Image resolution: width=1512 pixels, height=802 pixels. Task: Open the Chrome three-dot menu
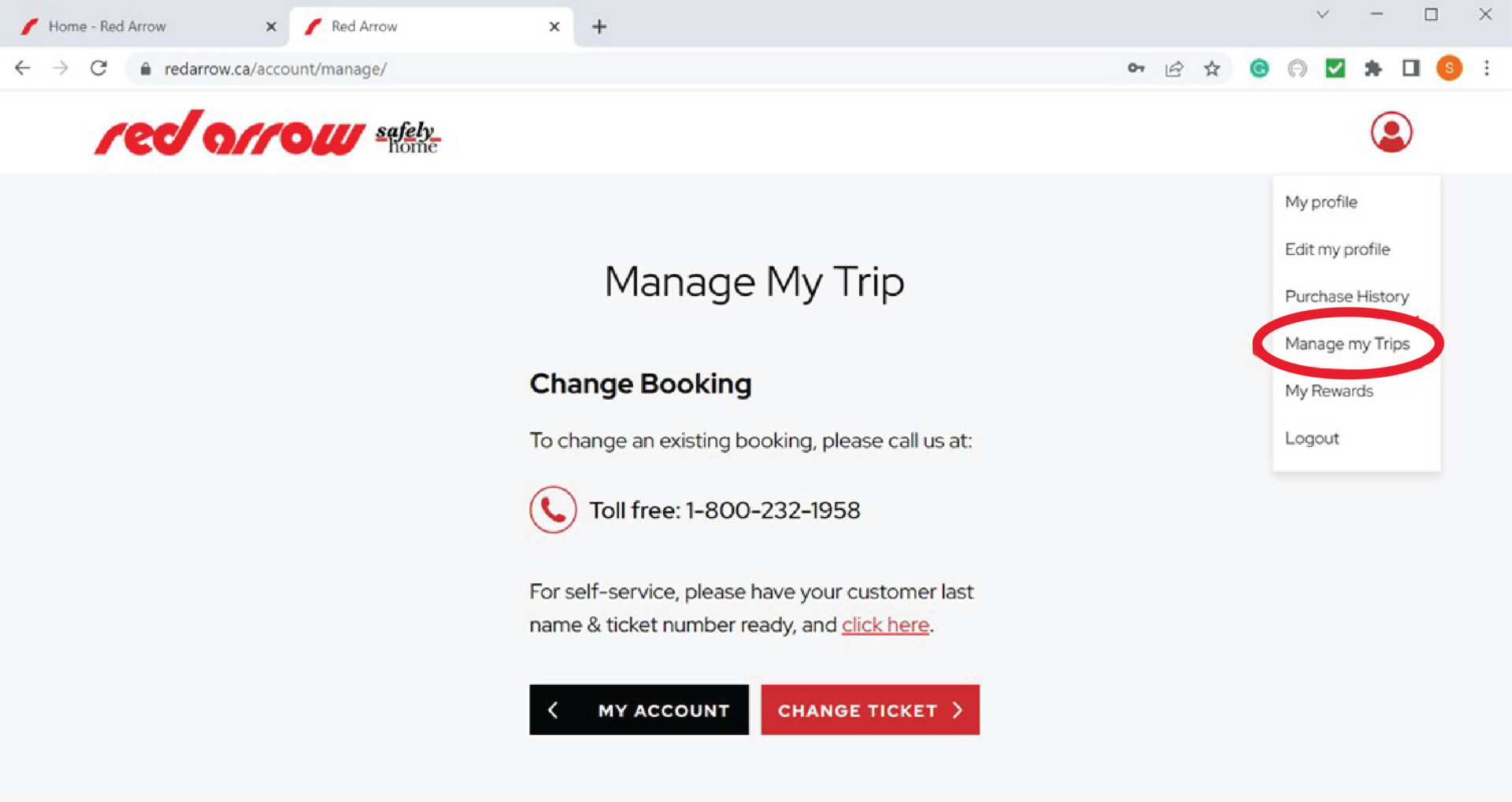click(1488, 68)
